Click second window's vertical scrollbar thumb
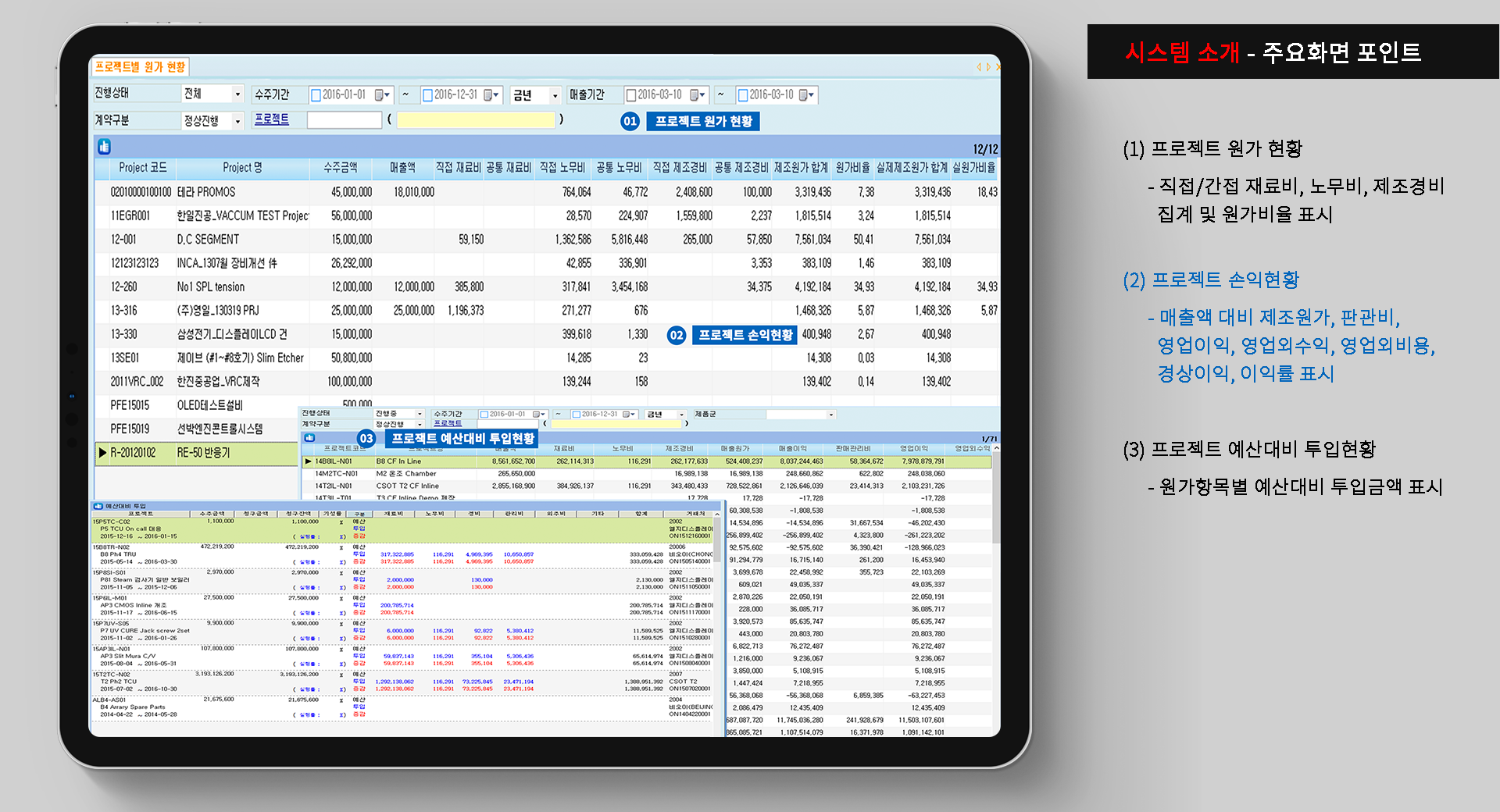1500x812 pixels. click(x=996, y=497)
